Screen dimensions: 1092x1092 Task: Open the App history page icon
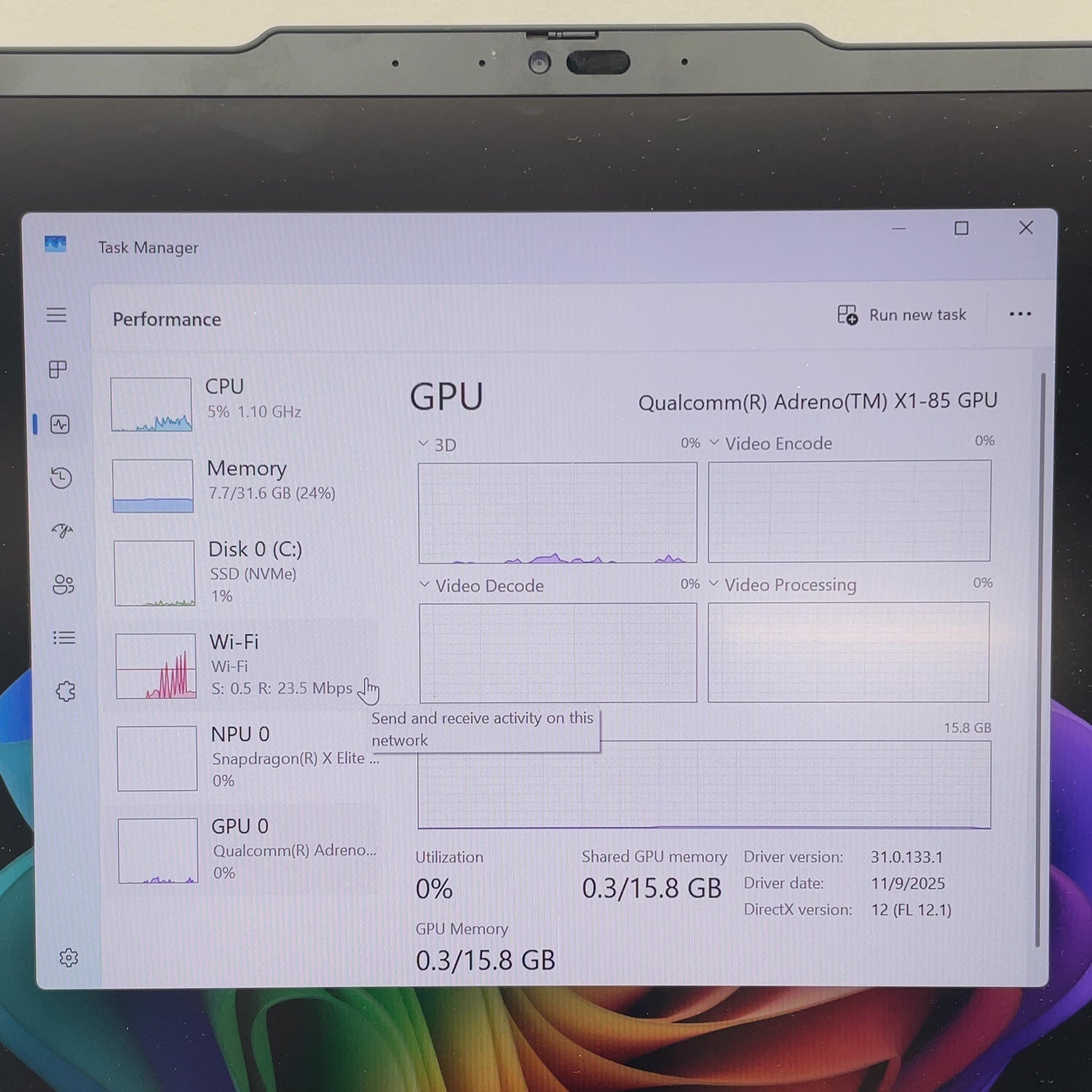pyautogui.click(x=61, y=478)
